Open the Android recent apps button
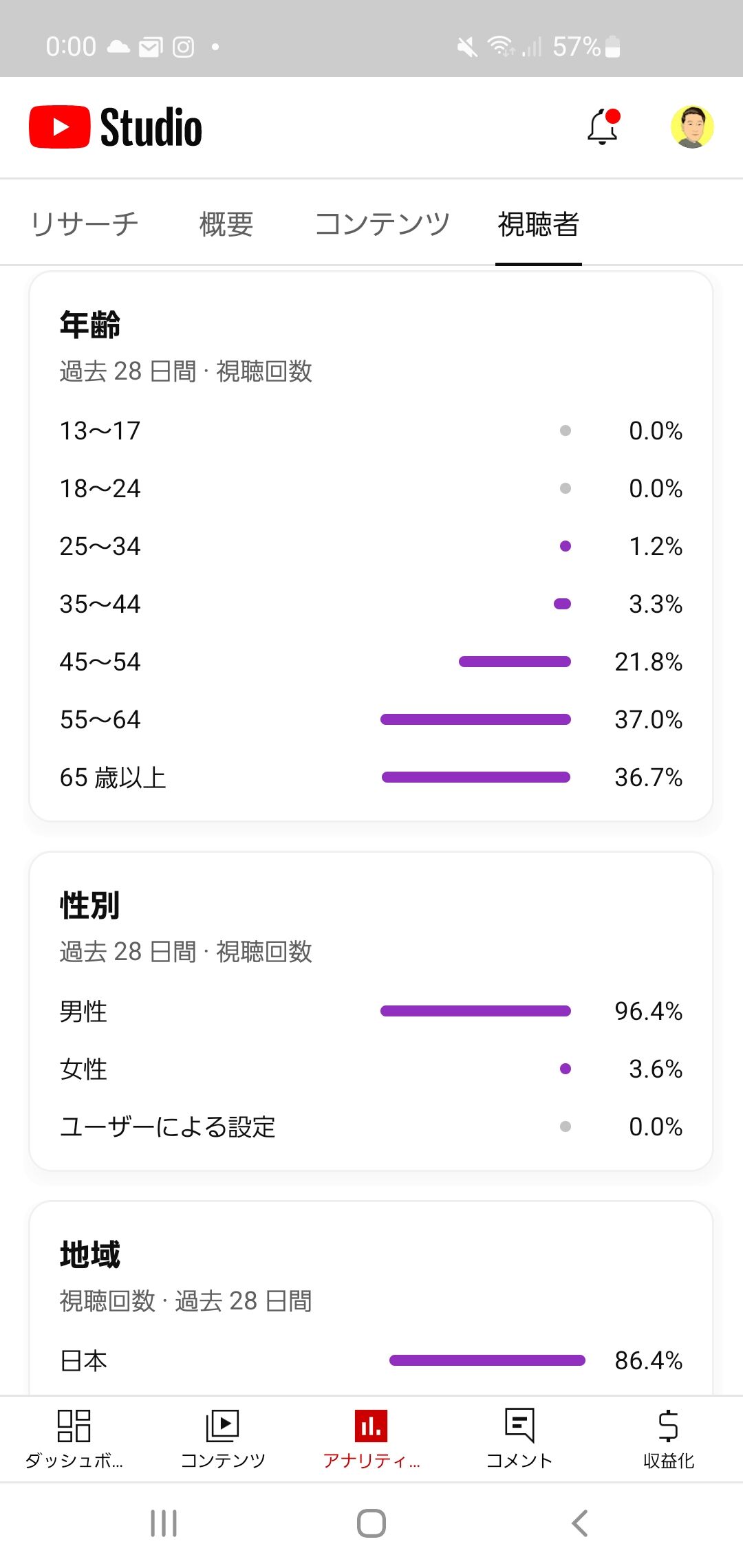The height and width of the screenshot is (1568, 743). click(x=164, y=1523)
